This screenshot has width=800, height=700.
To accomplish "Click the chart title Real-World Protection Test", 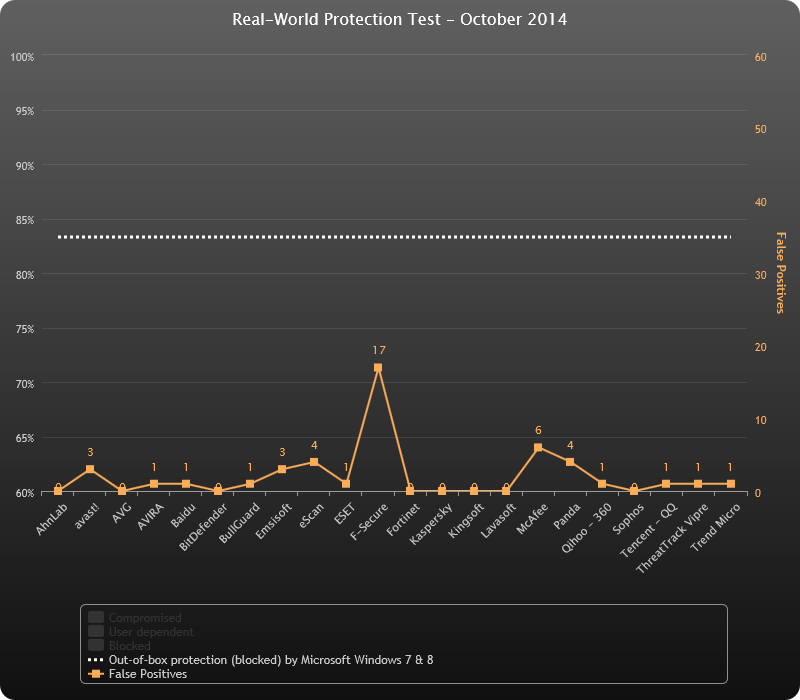I will point(399,19).
